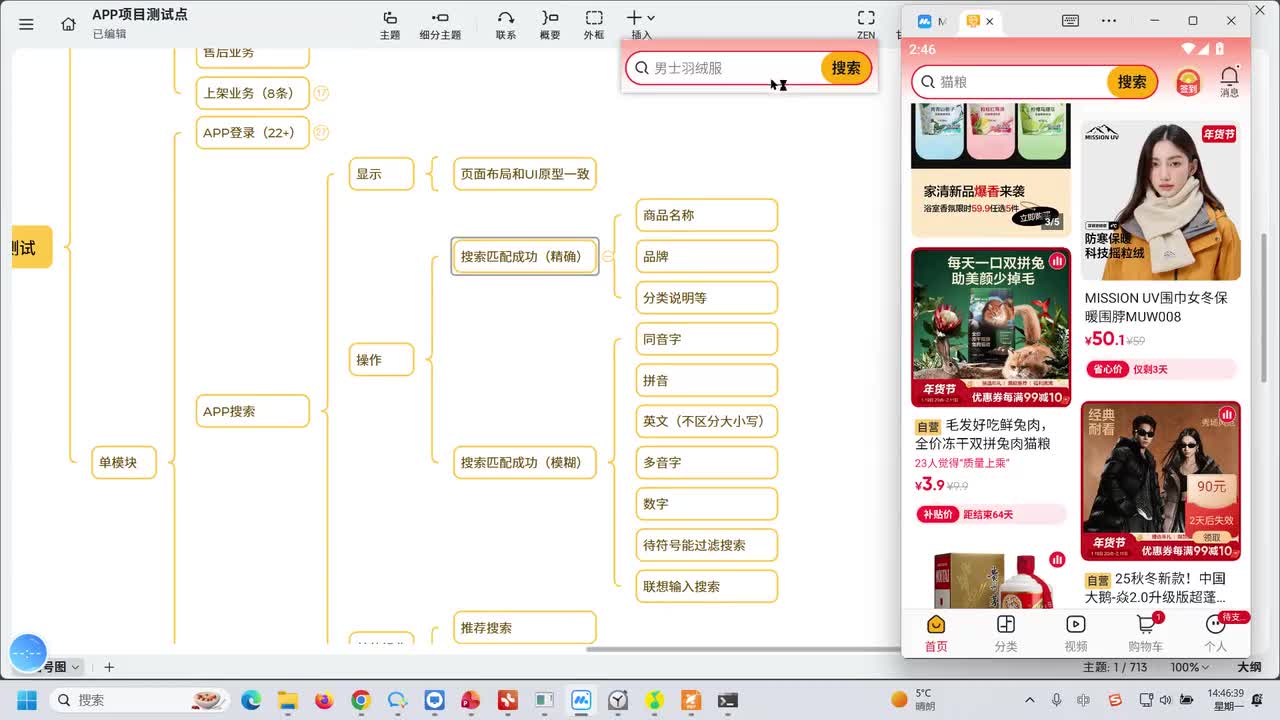The height and width of the screenshot is (720, 1280).
Task: Click 领取 on the 90元 coupon
Action: [x=1211, y=538]
